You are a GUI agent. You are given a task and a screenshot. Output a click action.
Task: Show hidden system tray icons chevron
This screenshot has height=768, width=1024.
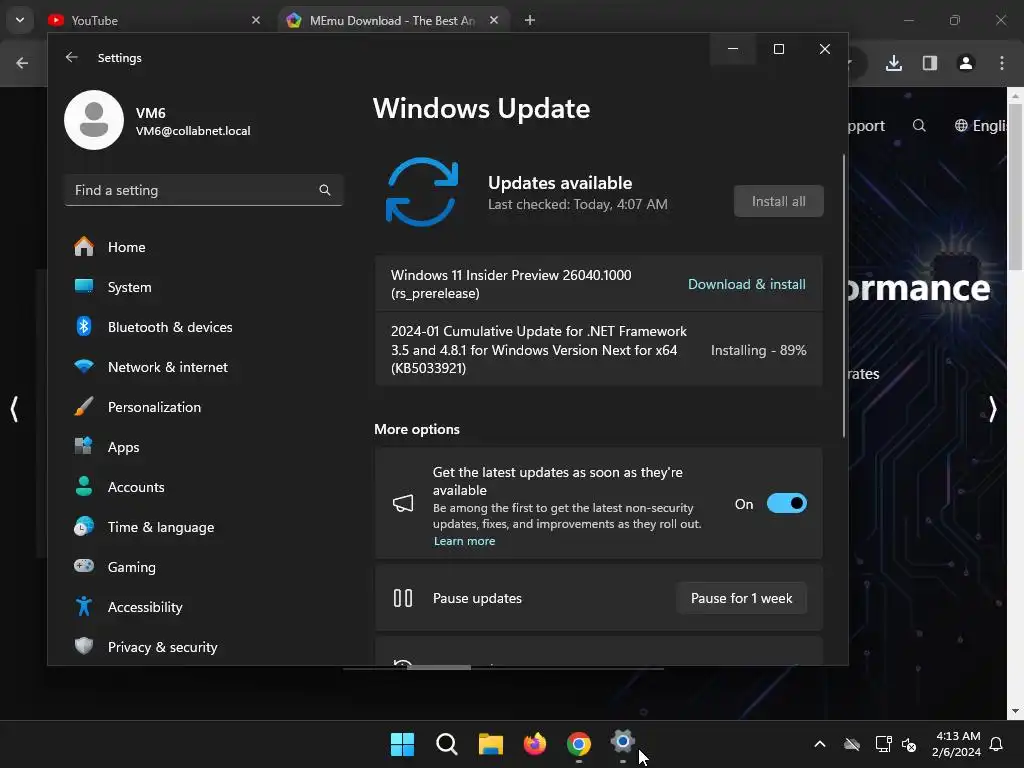coord(820,744)
